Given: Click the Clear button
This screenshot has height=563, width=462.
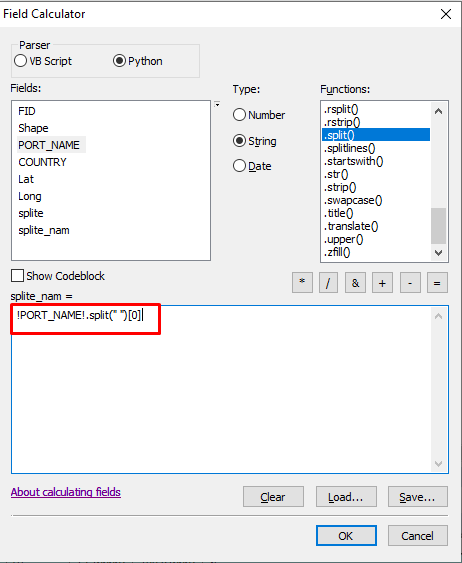Looking at the screenshot, I should 273,497.
